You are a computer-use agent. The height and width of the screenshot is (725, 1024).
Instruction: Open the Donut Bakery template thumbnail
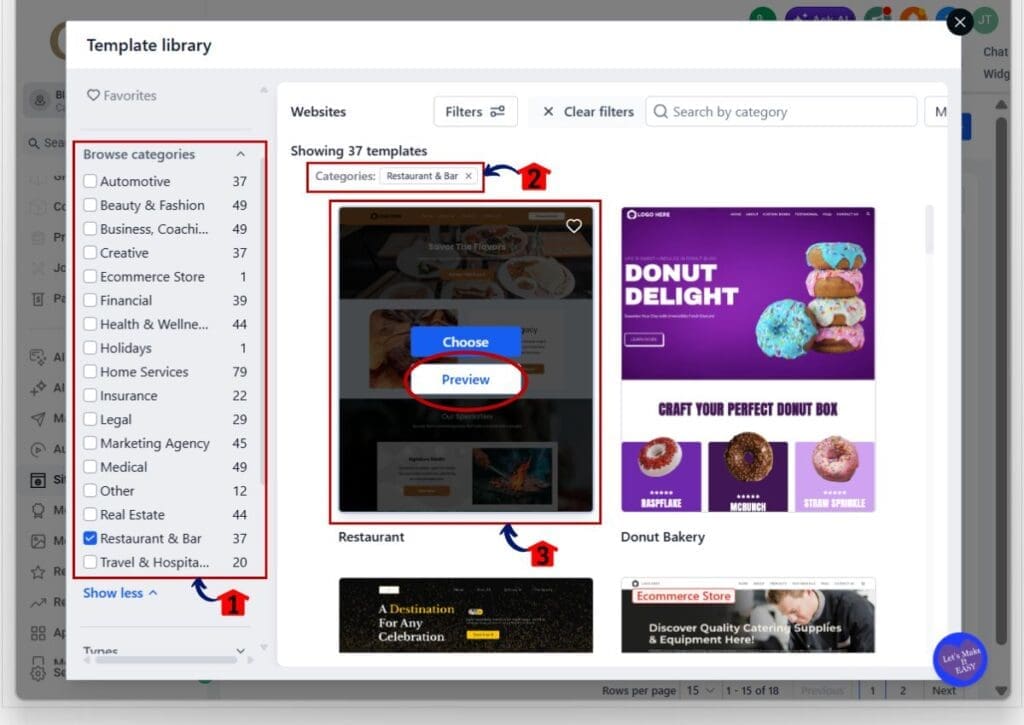tap(748, 359)
